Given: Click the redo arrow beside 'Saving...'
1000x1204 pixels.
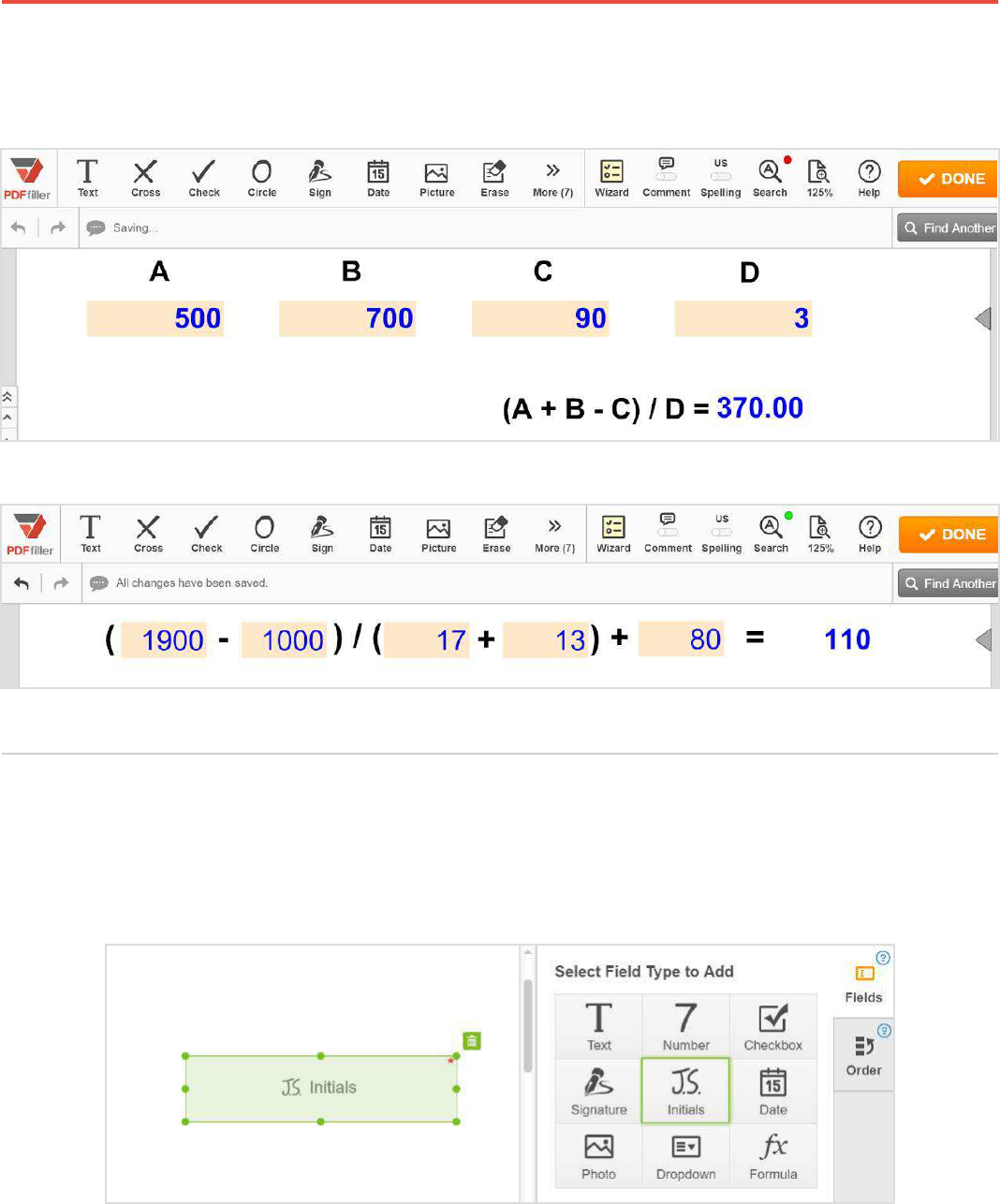Looking at the screenshot, I should 58,228.
